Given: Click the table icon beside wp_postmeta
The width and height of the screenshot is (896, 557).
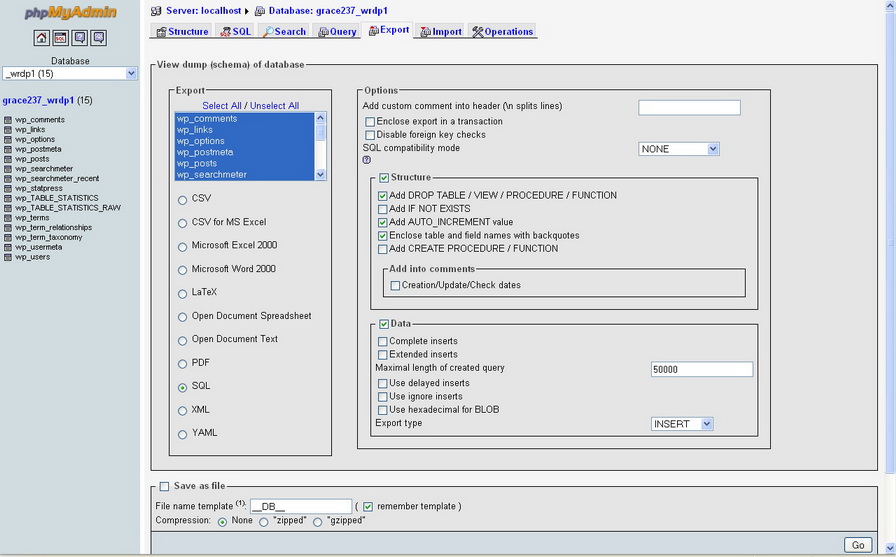Looking at the screenshot, I should click(x=8, y=149).
